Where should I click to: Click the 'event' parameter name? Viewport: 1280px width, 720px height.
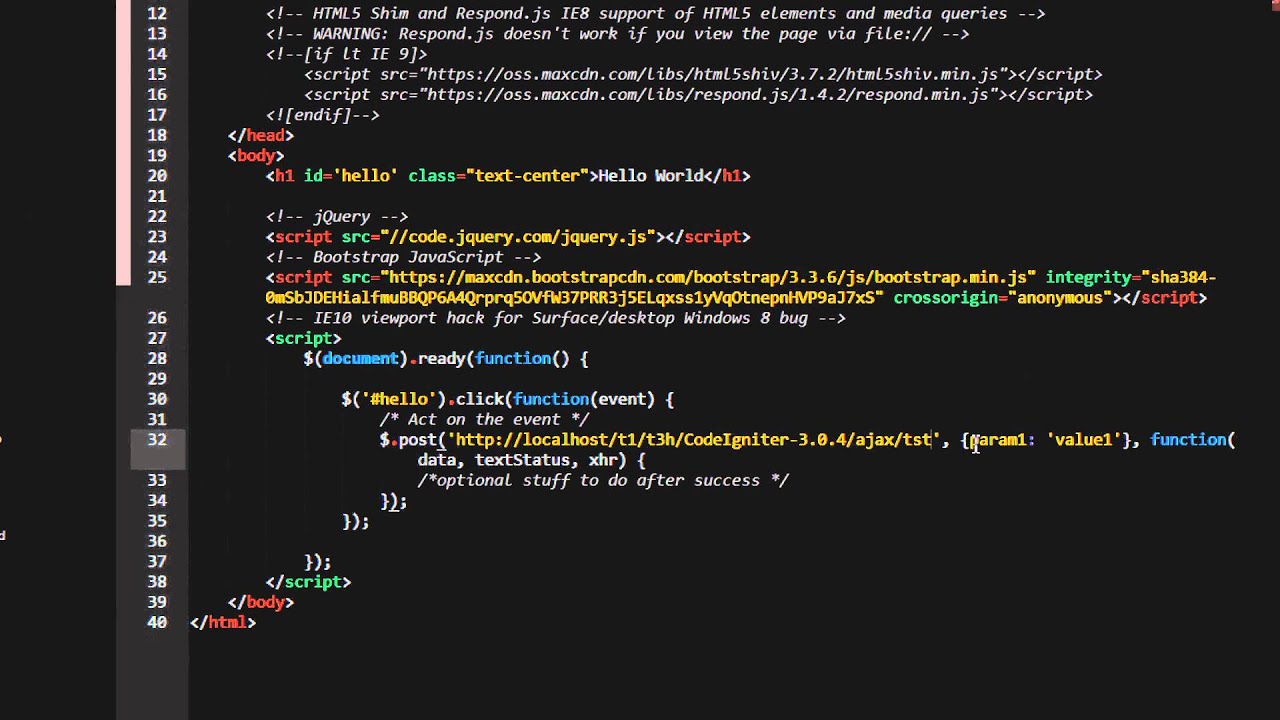pos(622,399)
